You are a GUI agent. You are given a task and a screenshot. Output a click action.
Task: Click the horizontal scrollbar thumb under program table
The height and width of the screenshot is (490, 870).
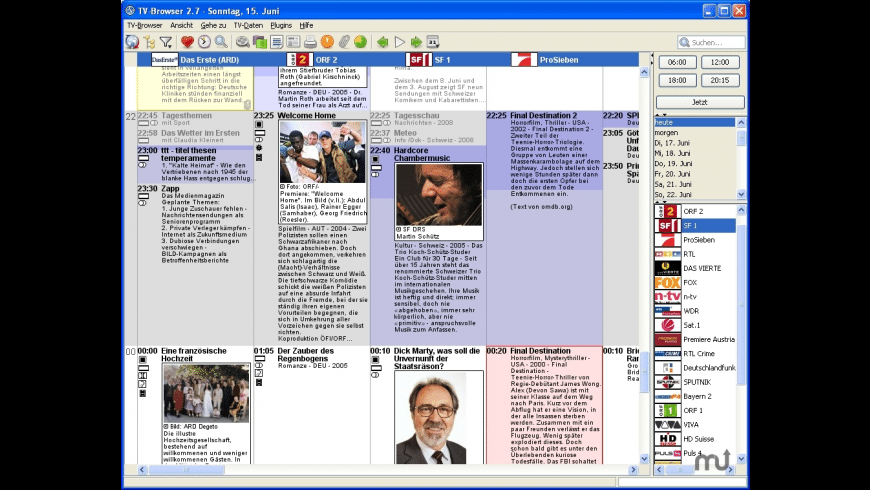click(186, 469)
